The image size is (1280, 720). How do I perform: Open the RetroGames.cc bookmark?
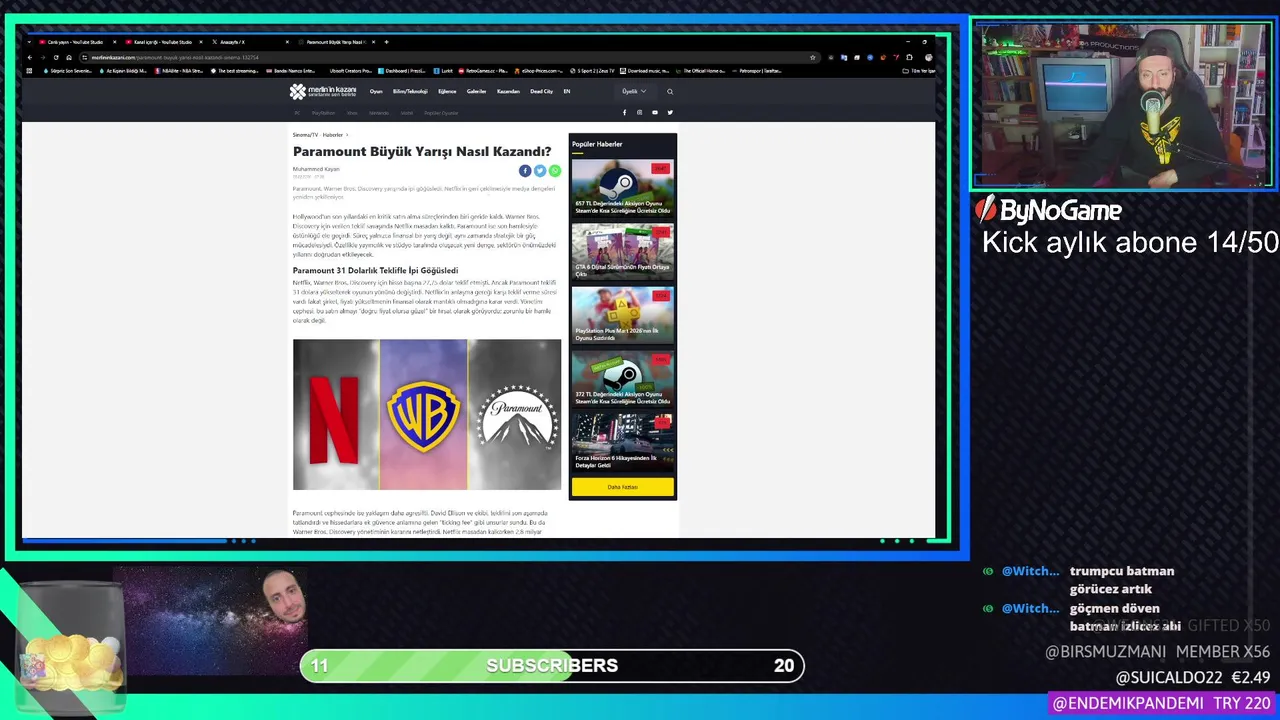click(484, 71)
